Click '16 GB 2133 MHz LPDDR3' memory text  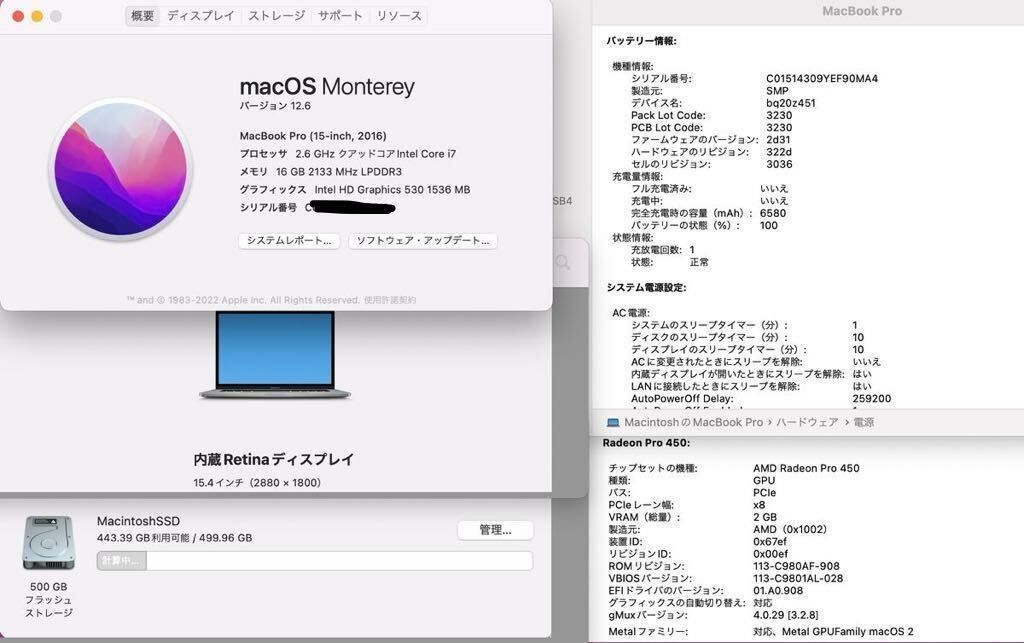click(339, 172)
